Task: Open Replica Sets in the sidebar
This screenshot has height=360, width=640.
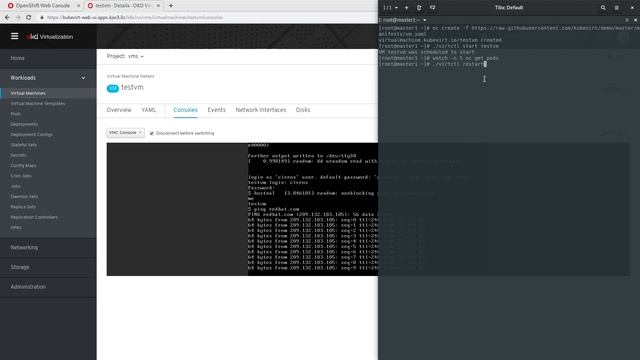Action: (x=23, y=207)
